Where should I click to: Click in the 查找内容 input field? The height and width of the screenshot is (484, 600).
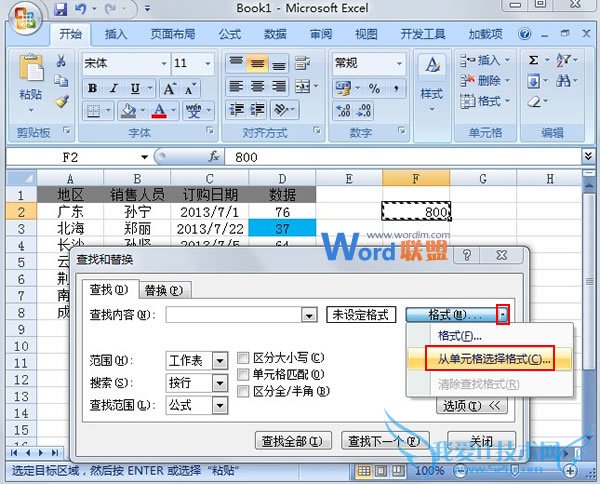[x=234, y=315]
